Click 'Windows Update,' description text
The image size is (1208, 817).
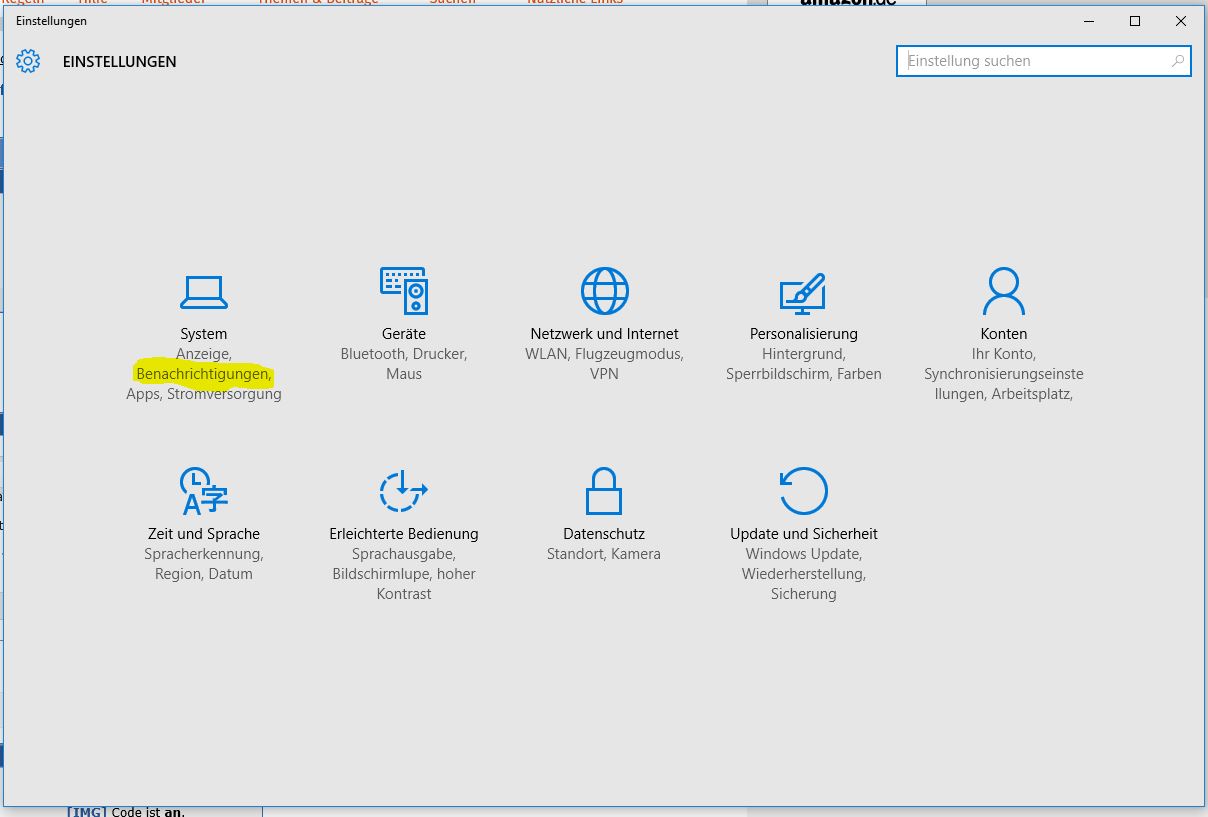pyautogui.click(x=804, y=554)
